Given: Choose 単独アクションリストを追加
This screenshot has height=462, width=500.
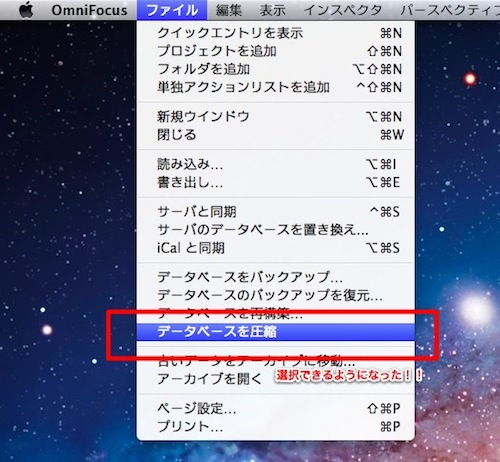Looking at the screenshot, I should pyautogui.click(x=276, y=87).
